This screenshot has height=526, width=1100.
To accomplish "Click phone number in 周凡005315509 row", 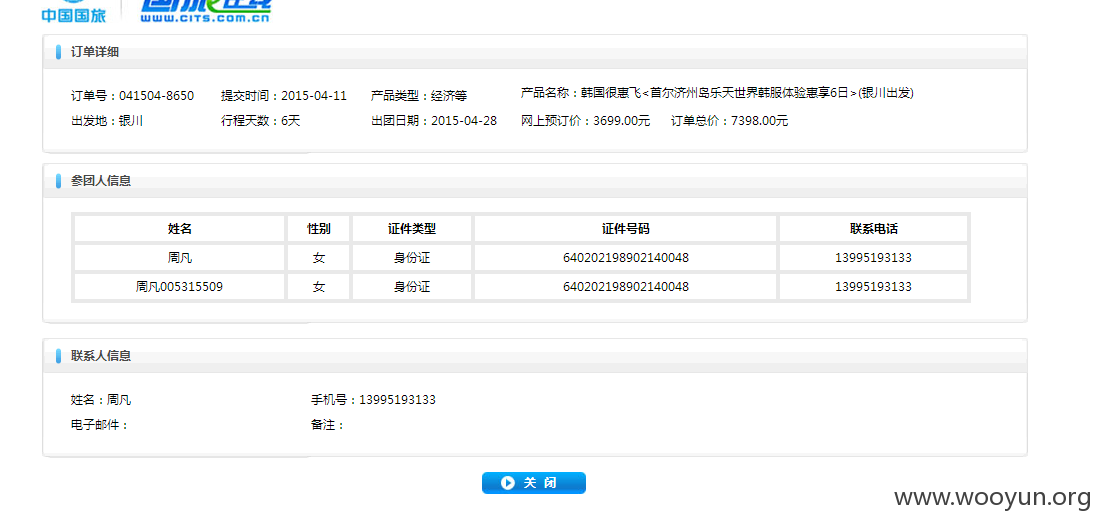I will (873, 286).
